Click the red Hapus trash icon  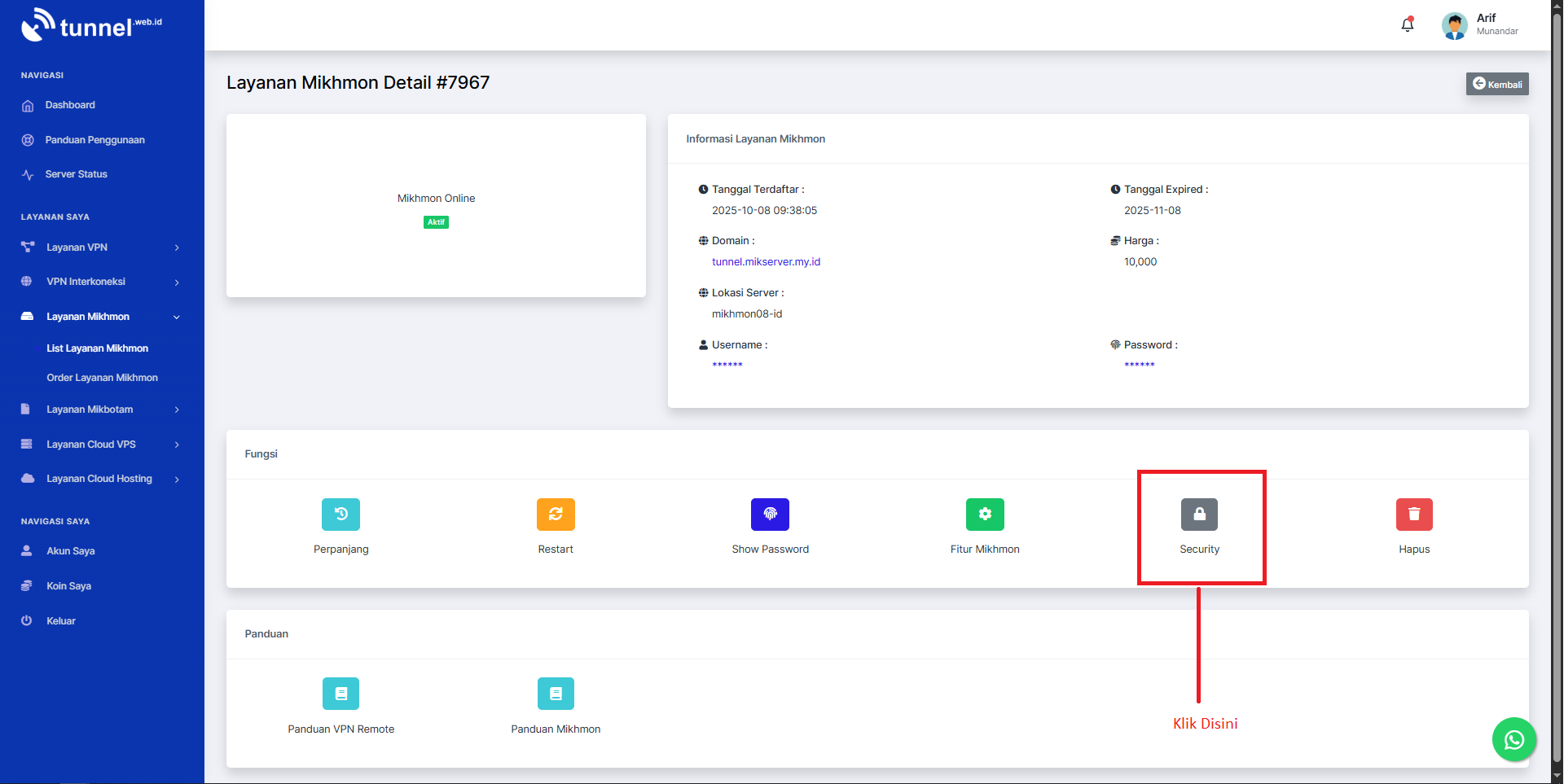coord(1414,515)
